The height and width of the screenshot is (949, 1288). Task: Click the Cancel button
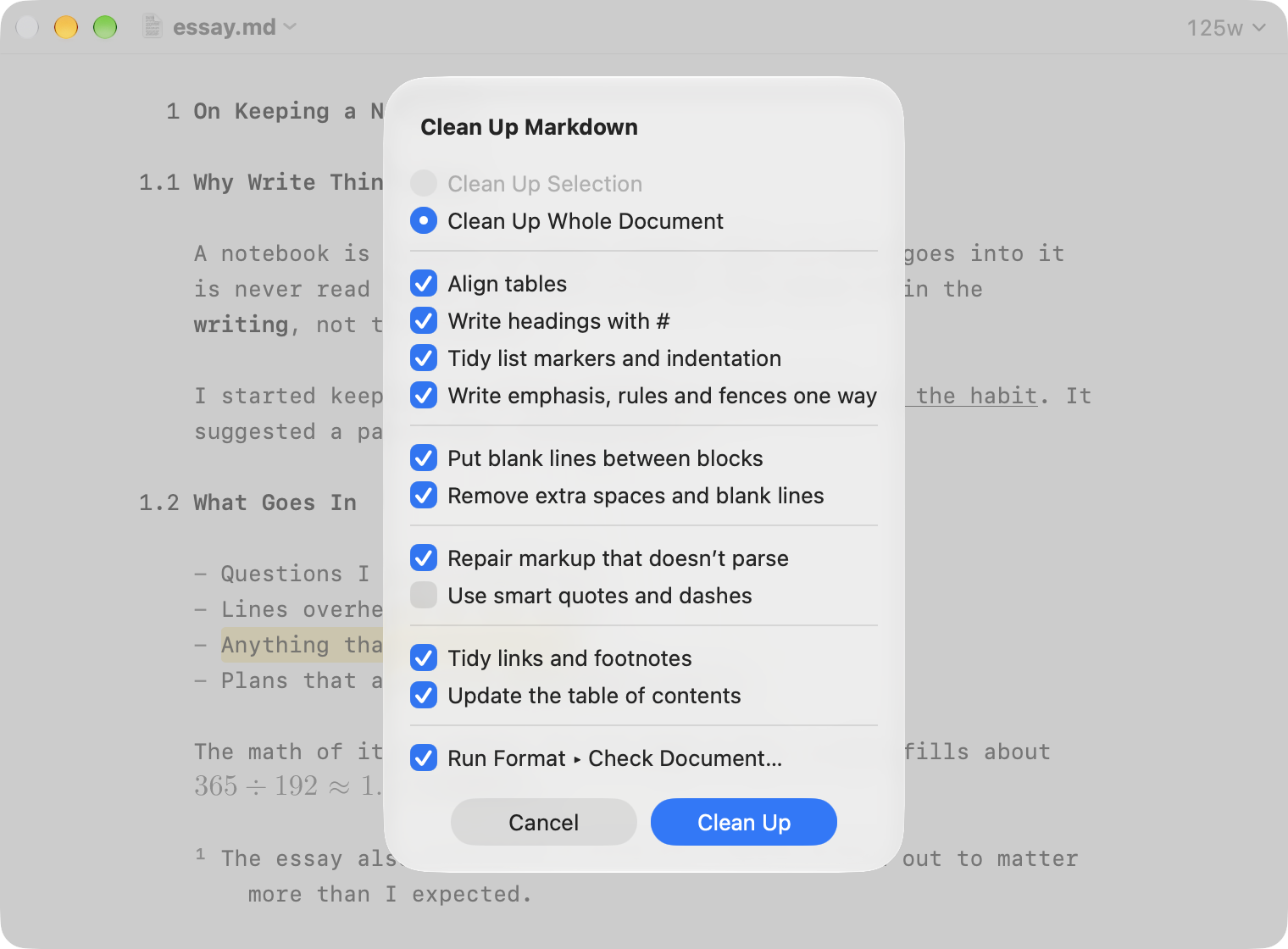(x=544, y=822)
